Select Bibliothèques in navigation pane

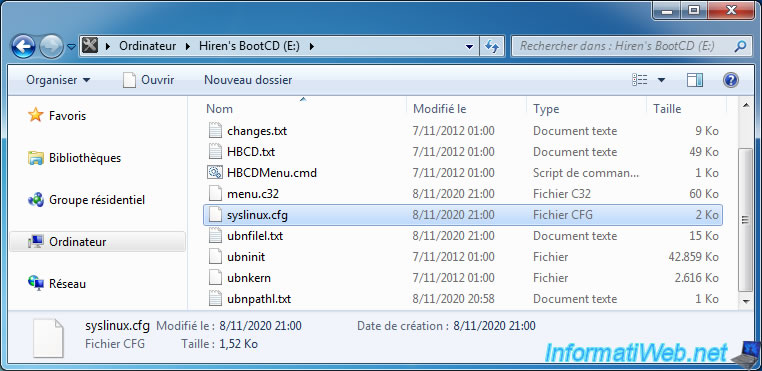85,158
